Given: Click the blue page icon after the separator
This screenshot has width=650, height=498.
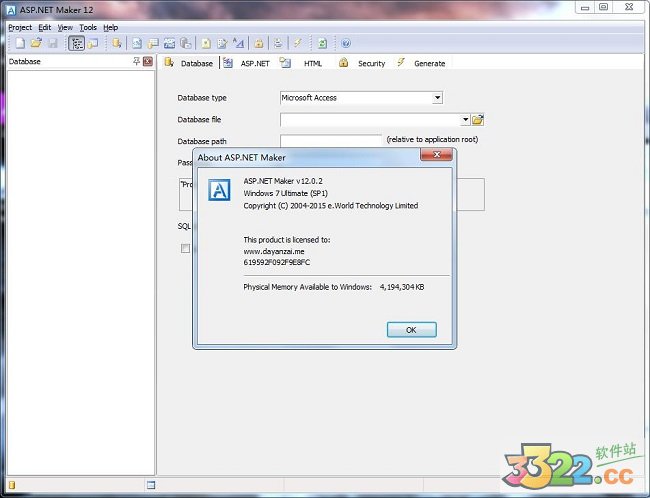Looking at the screenshot, I should click(x=137, y=43).
